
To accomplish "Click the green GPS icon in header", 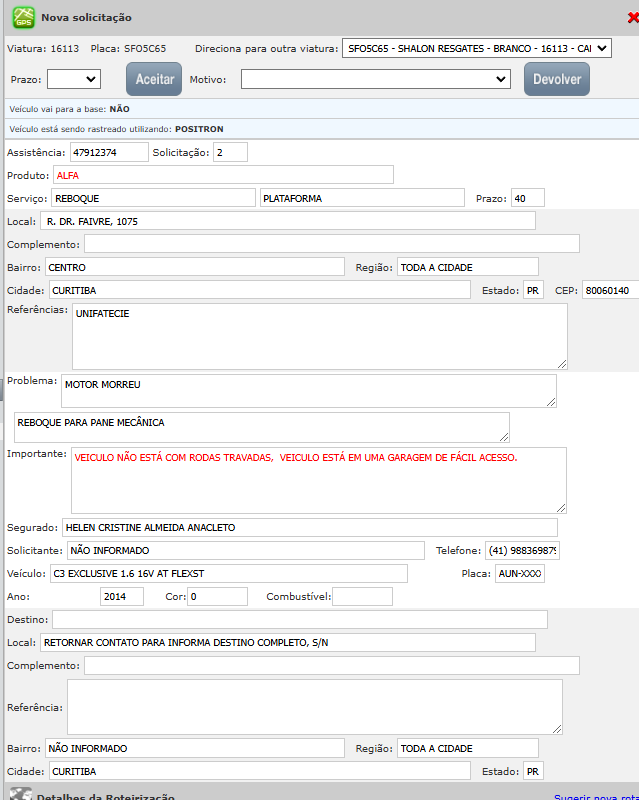I will click(23, 17).
